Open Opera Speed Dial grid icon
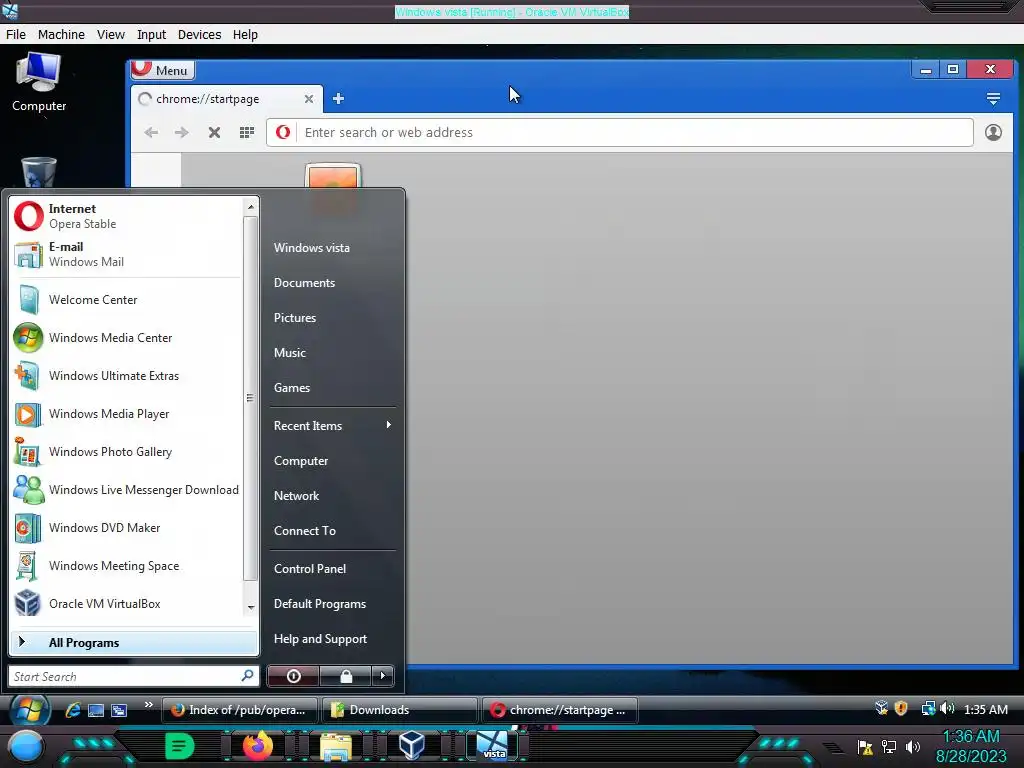The height and width of the screenshot is (768, 1024). click(247, 133)
